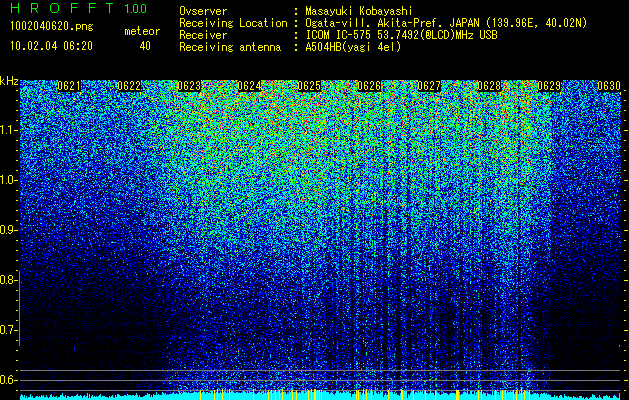
Task: Click the 0624 time marker
Action: [x=249, y=86]
